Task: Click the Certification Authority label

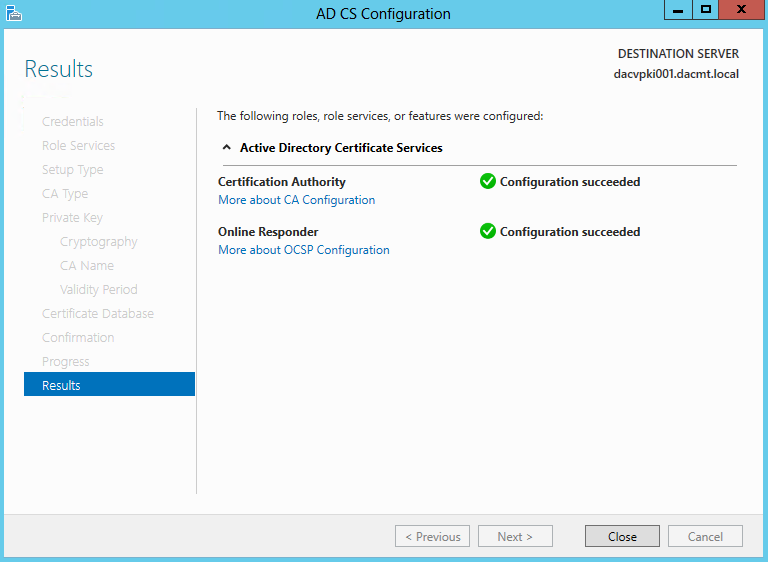Action: [282, 182]
